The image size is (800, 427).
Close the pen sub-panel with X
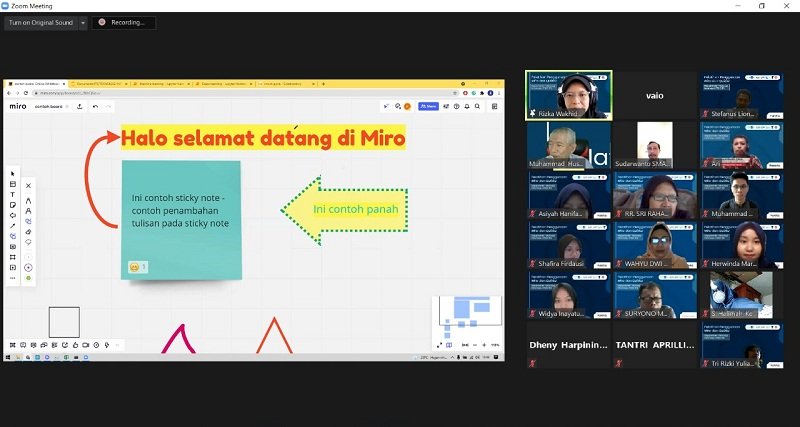point(28,186)
